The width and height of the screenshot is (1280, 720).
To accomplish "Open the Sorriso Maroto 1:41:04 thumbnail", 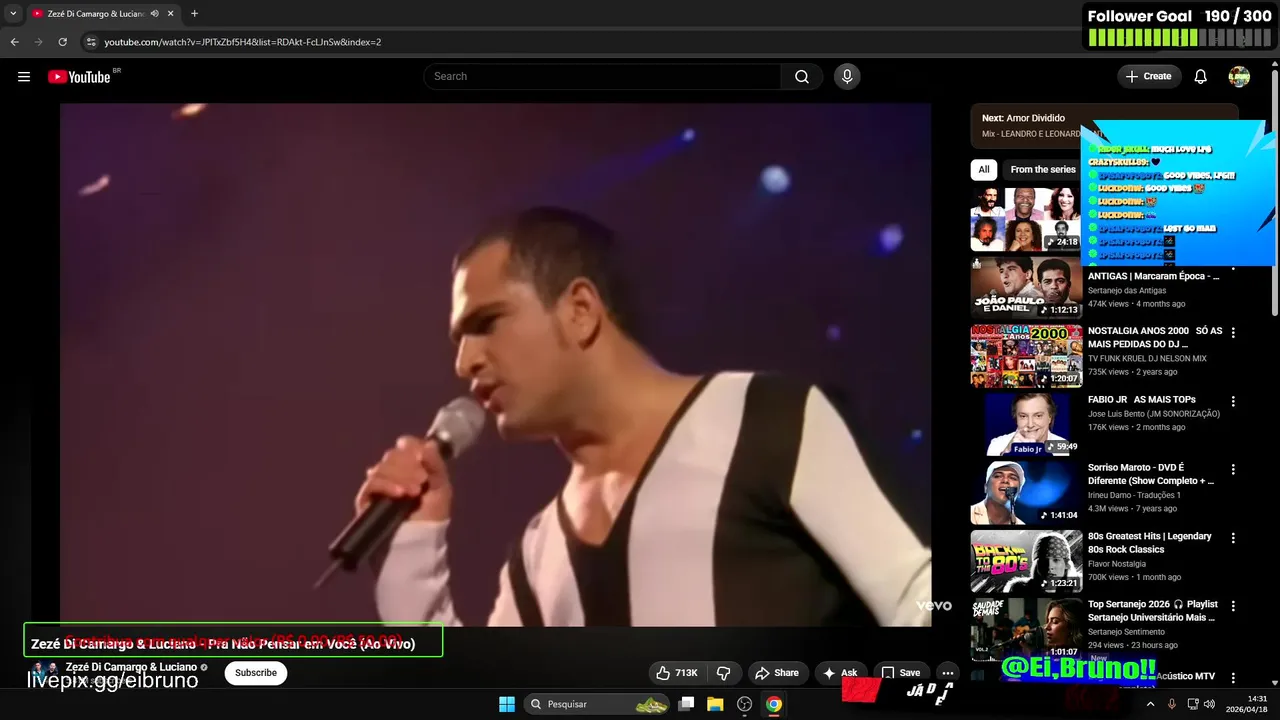I will click(1026, 493).
